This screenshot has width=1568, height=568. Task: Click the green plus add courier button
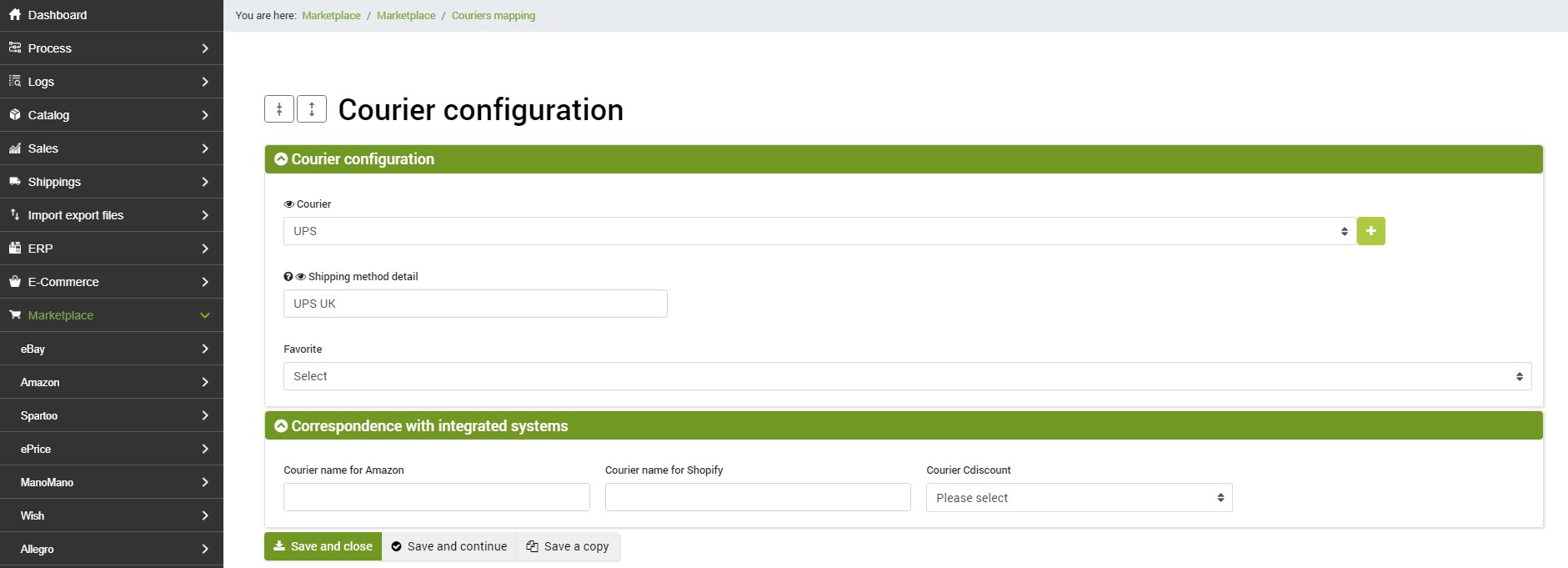pos(1371,231)
